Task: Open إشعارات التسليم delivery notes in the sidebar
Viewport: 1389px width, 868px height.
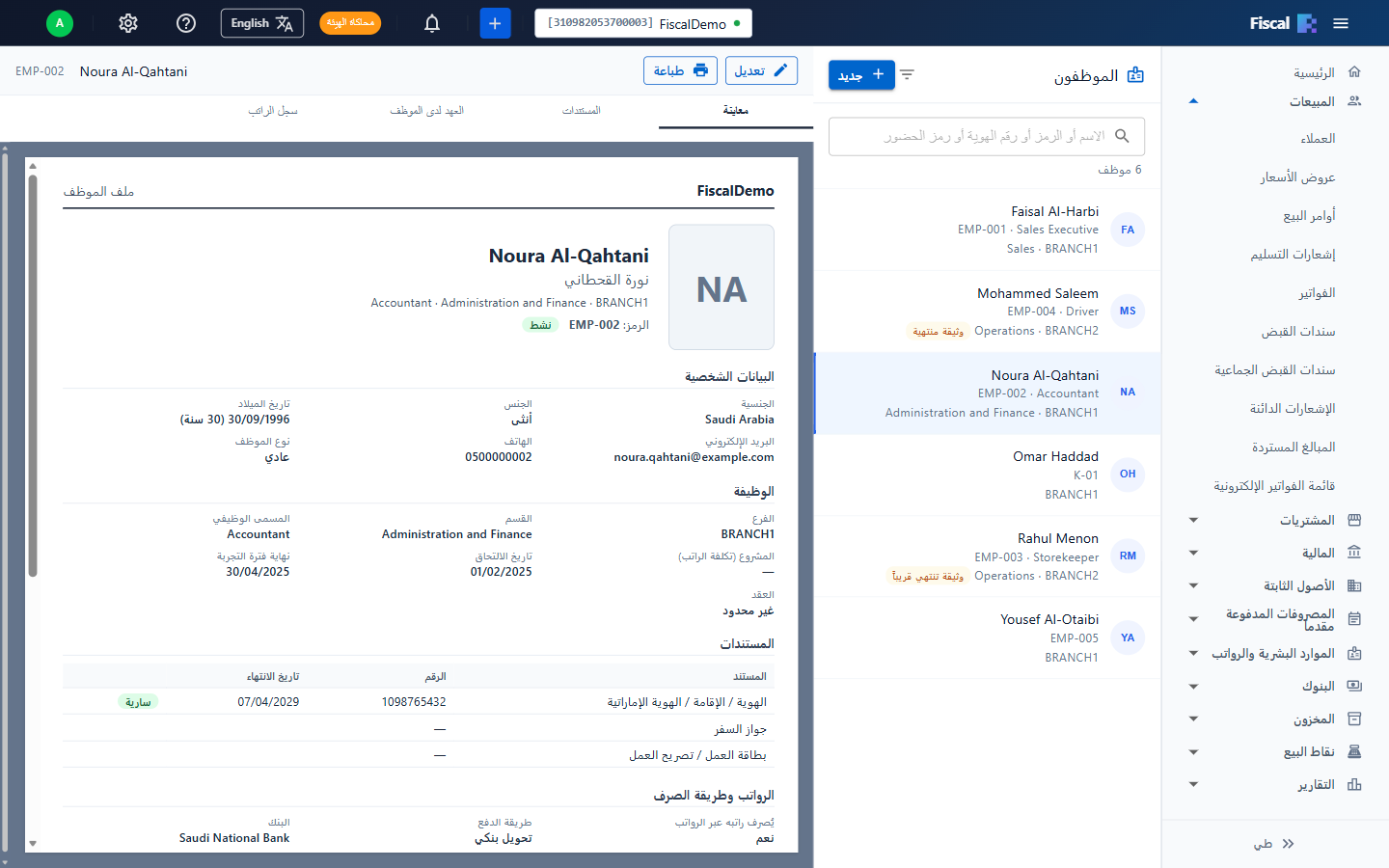Action: [x=1293, y=255]
